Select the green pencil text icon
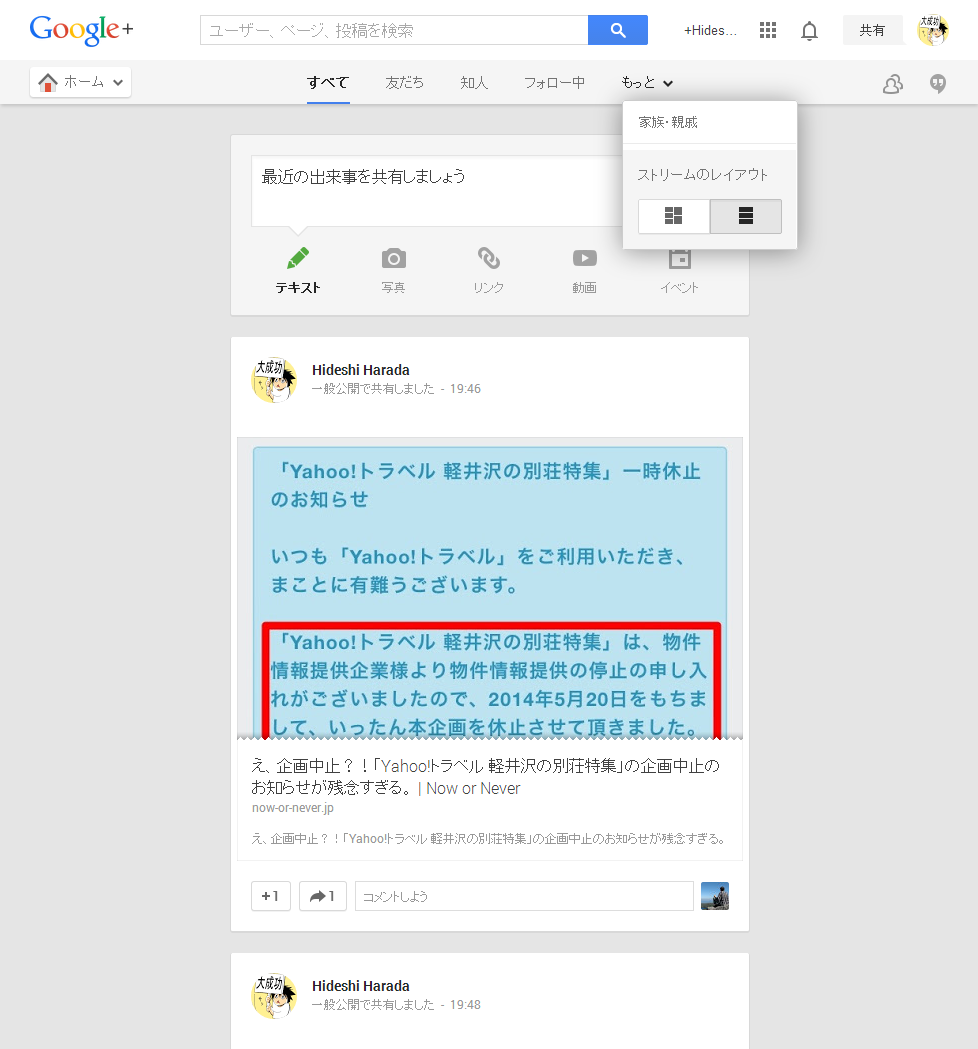The width and height of the screenshot is (978, 1049). point(298,259)
